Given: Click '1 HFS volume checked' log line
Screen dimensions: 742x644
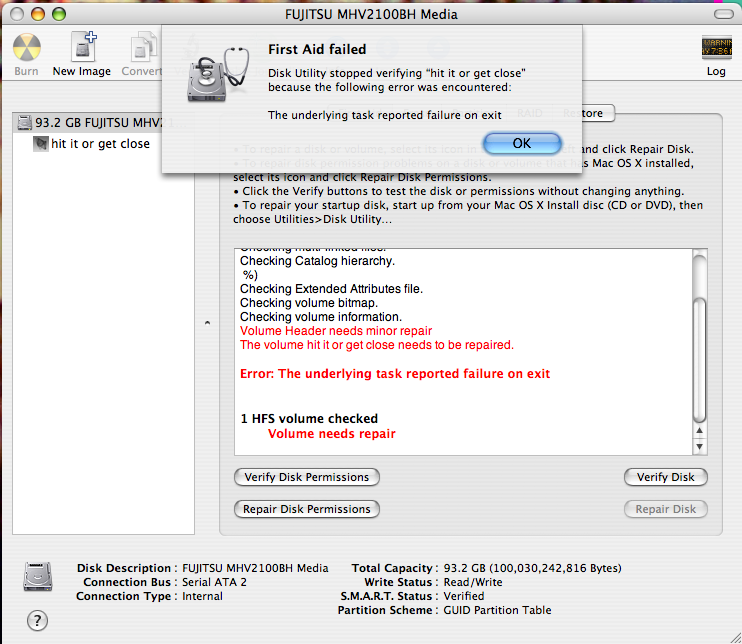Looking at the screenshot, I should click(x=309, y=419).
